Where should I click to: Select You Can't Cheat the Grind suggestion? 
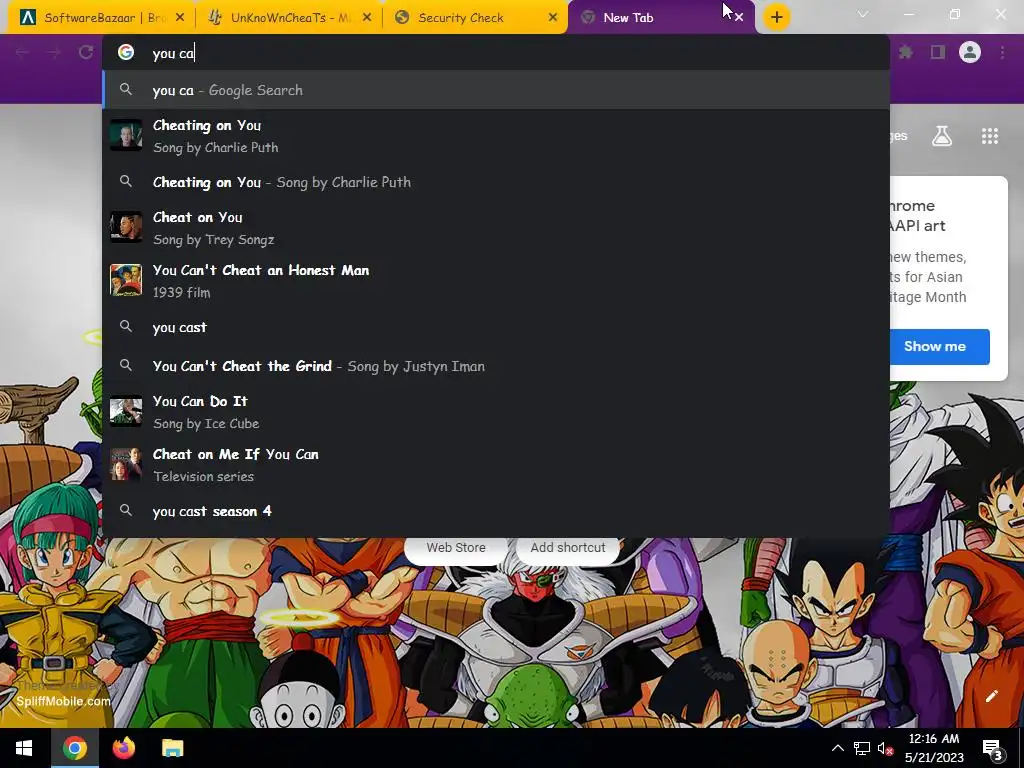coord(496,366)
